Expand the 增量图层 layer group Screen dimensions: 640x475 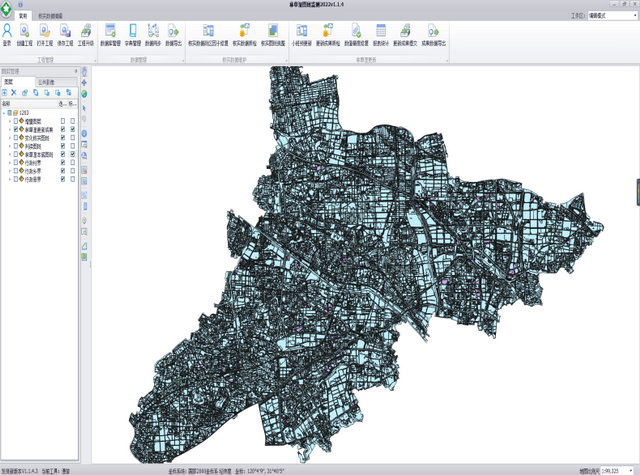coord(10,121)
